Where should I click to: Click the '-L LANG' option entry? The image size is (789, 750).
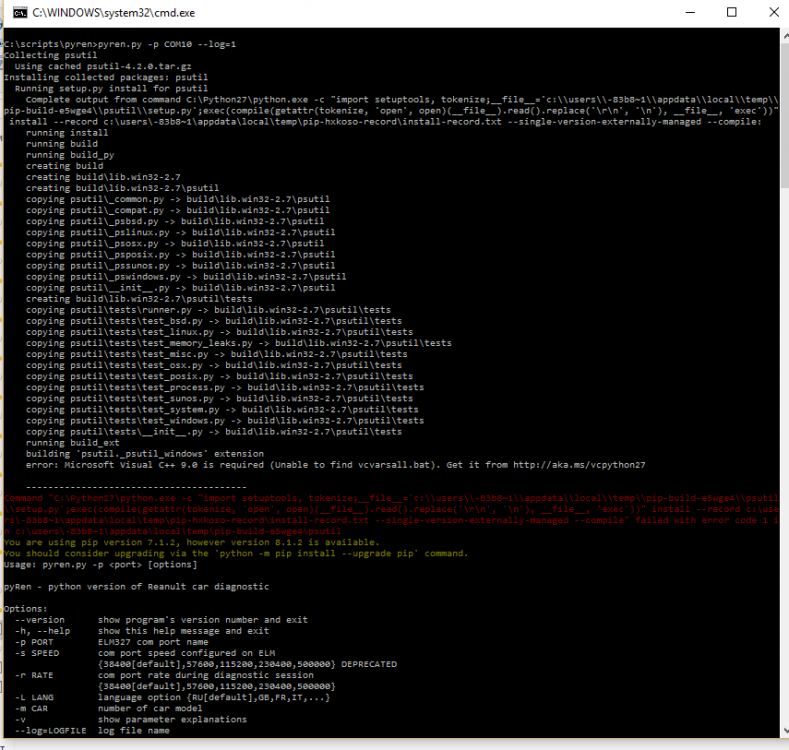pyautogui.click(x=34, y=698)
